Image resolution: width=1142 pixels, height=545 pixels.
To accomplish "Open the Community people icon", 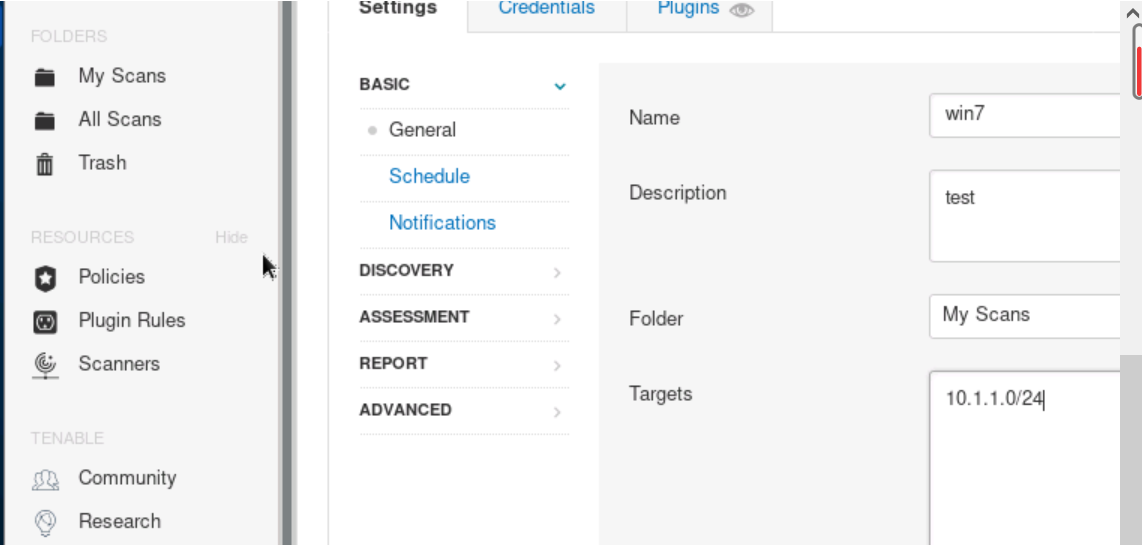I will 45,480.
